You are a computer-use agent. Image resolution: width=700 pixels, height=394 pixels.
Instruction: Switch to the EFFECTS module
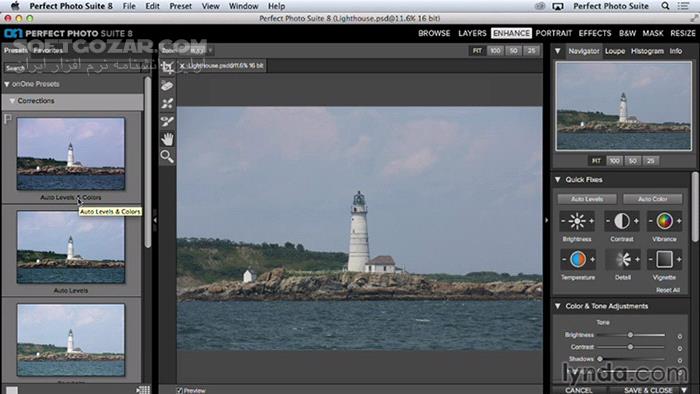point(595,33)
